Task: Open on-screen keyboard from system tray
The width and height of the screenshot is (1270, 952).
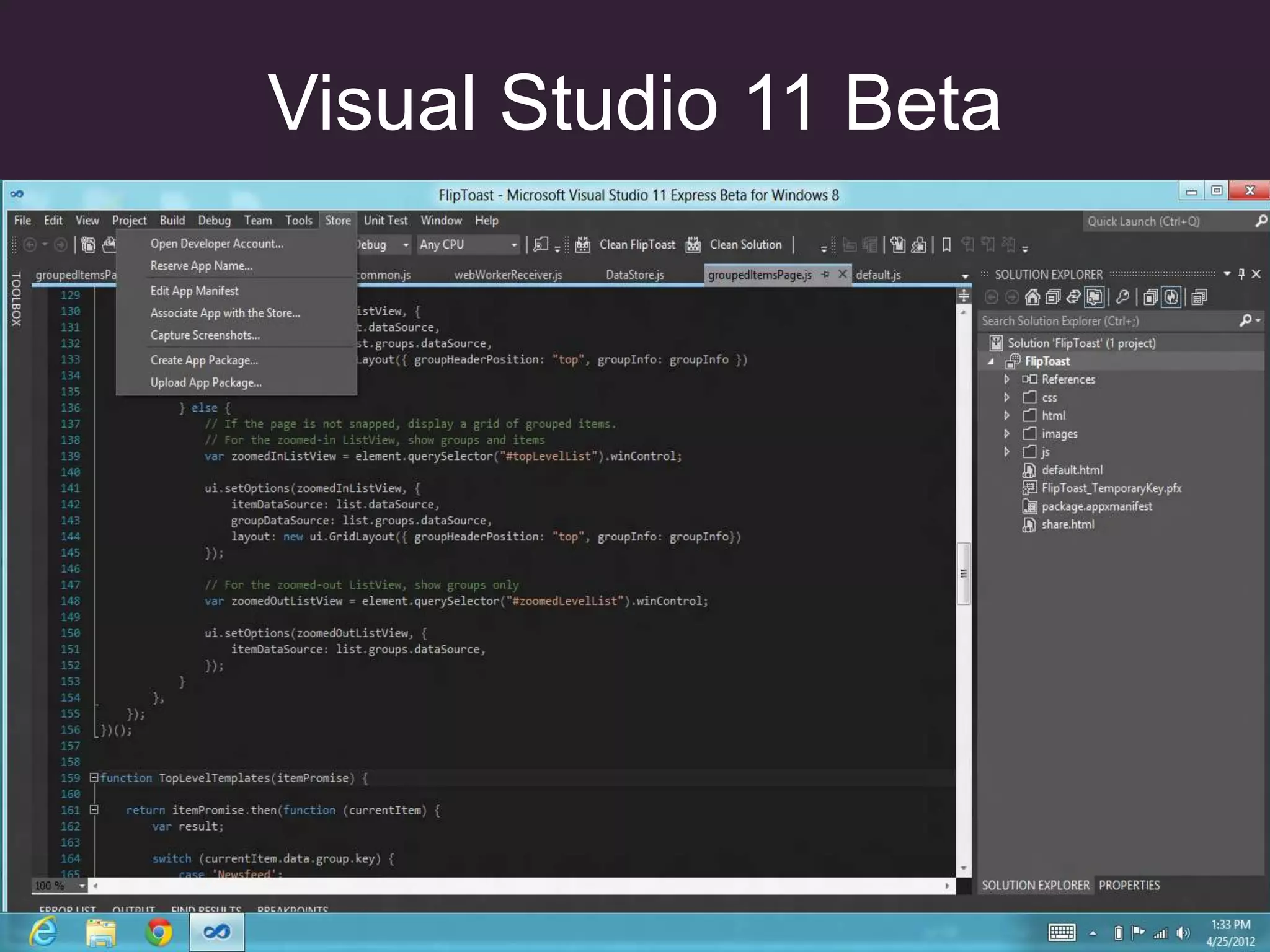Action: pyautogui.click(x=1062, y=932)
